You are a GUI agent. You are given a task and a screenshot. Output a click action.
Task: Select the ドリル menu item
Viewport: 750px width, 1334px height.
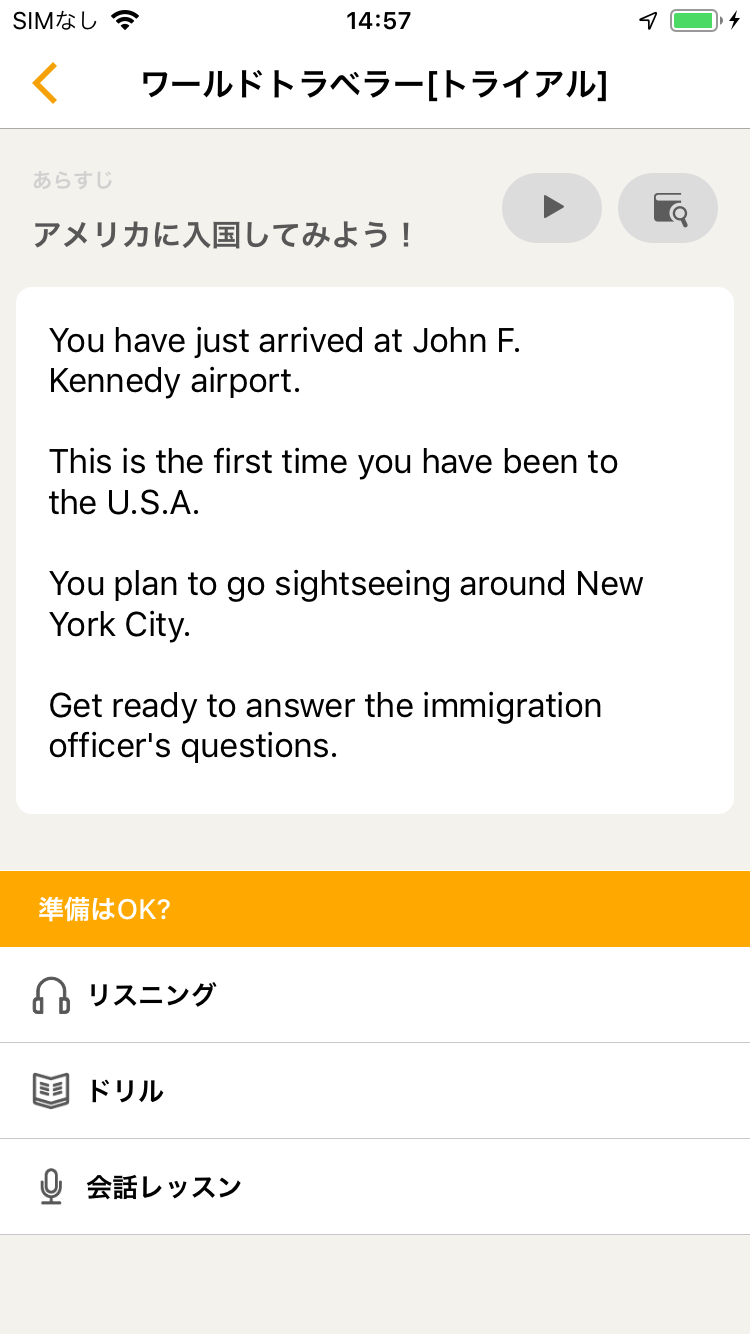tap(126, 1091)
